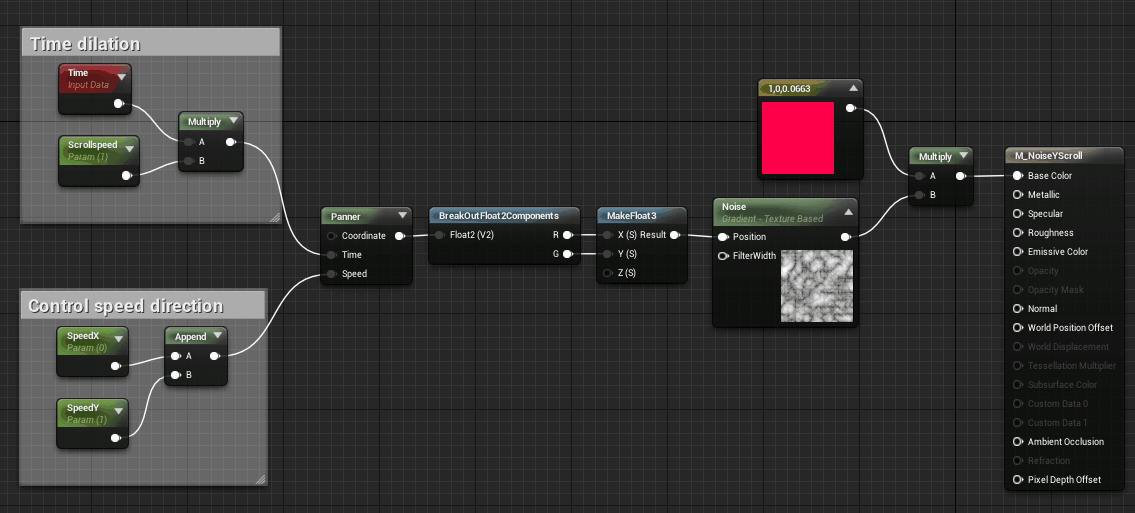
Task: Click the Y (S) input pin on MakeFloat3
Action: tap(607, 253)
